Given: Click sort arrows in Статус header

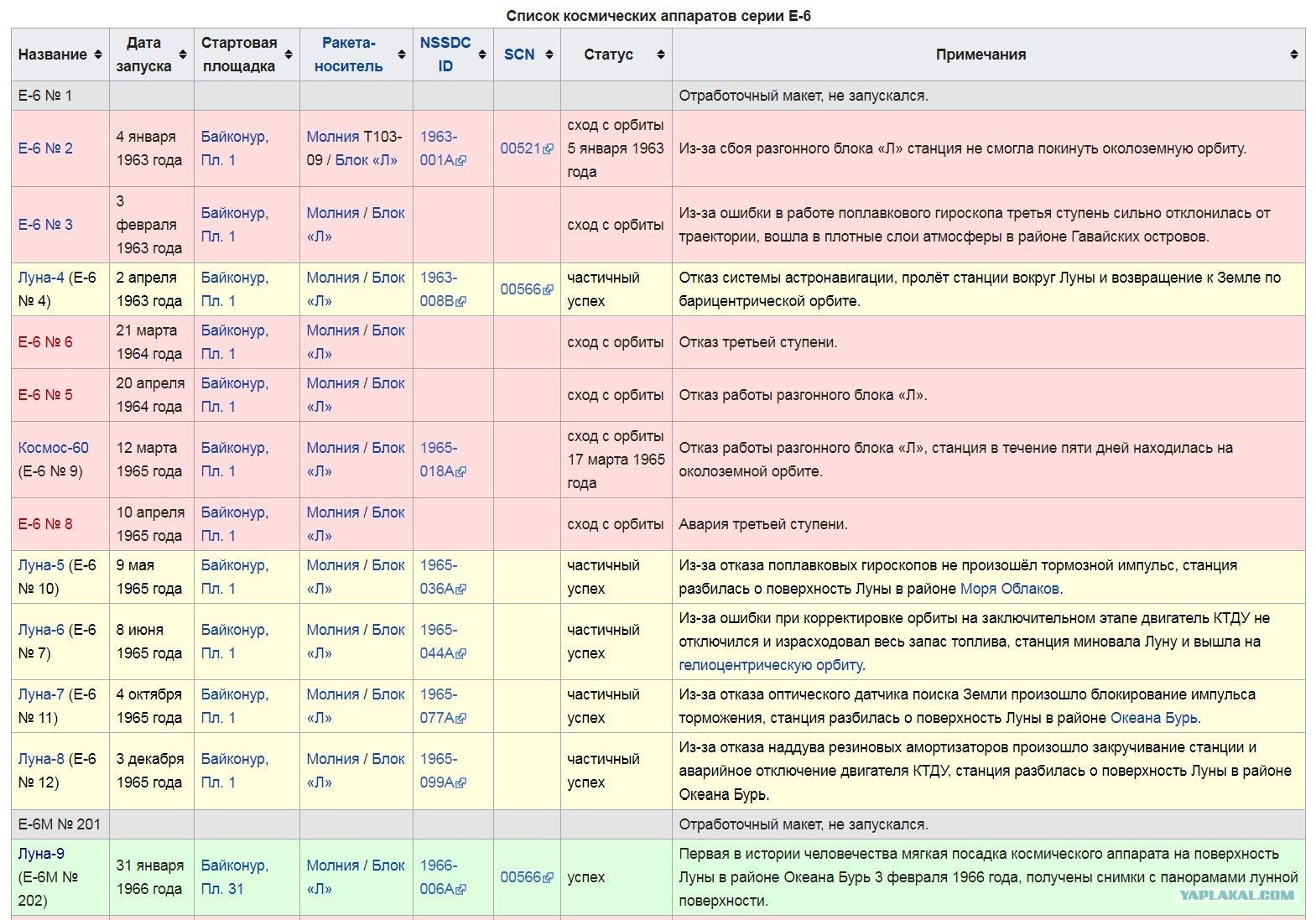Looking at the screenshot, I should (661, 55).
